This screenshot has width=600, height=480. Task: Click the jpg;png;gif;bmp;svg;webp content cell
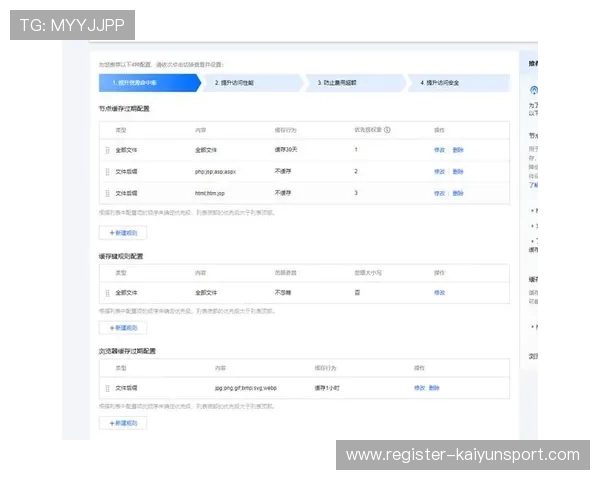click(246, 388)
